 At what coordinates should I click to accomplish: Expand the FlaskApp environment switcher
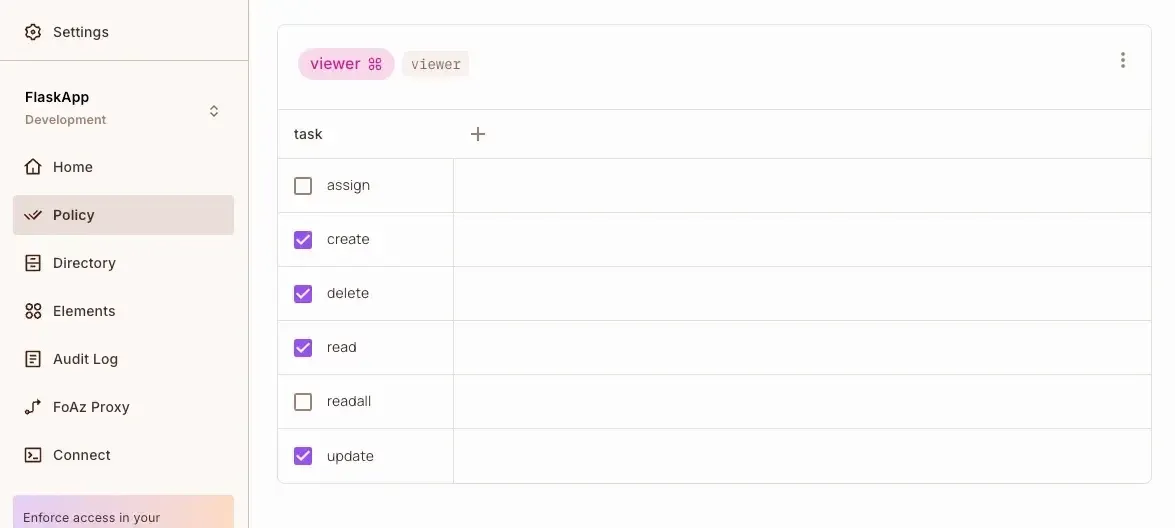click(x=214, y=111)
